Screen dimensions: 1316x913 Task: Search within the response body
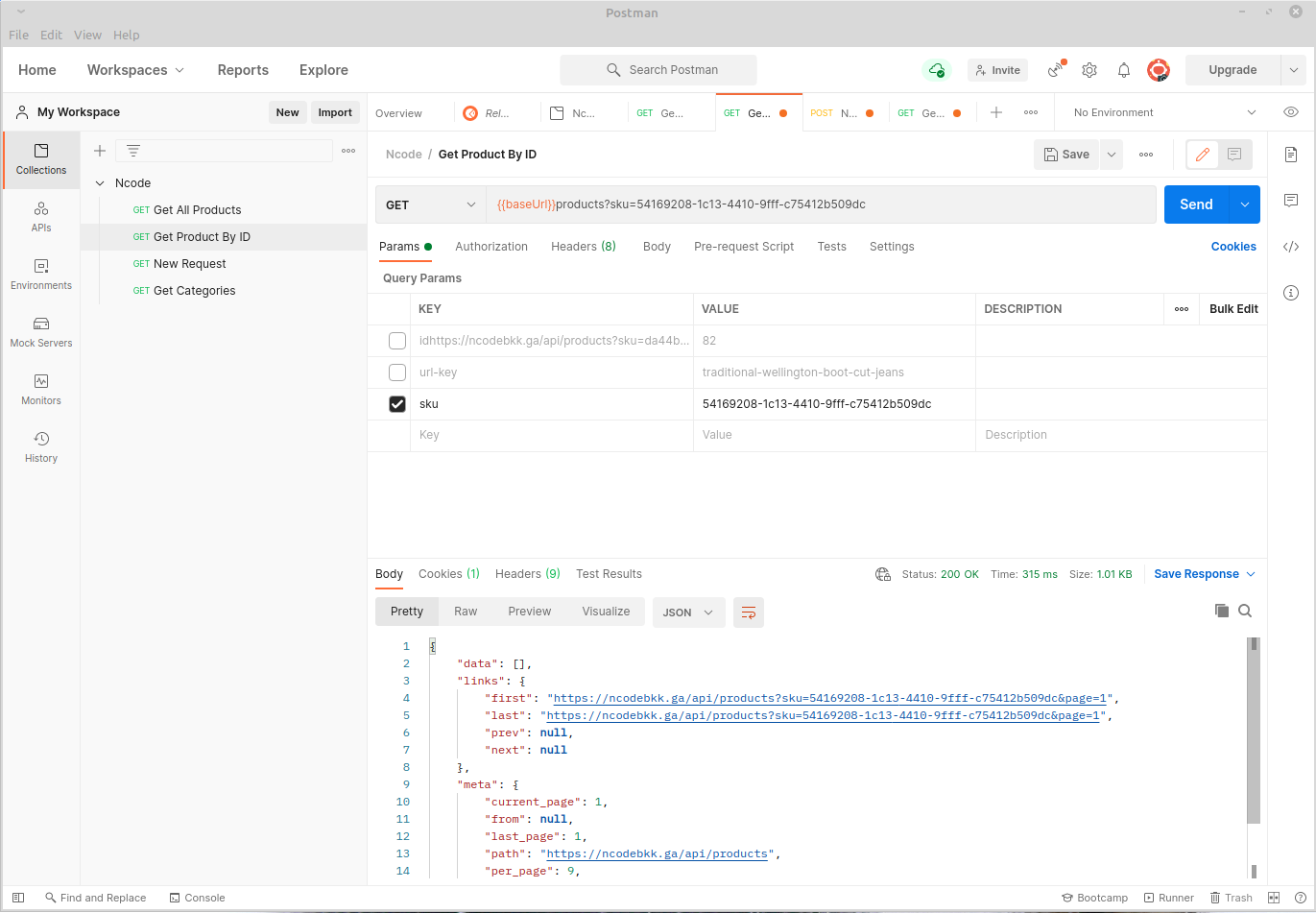coord(1245,611)
